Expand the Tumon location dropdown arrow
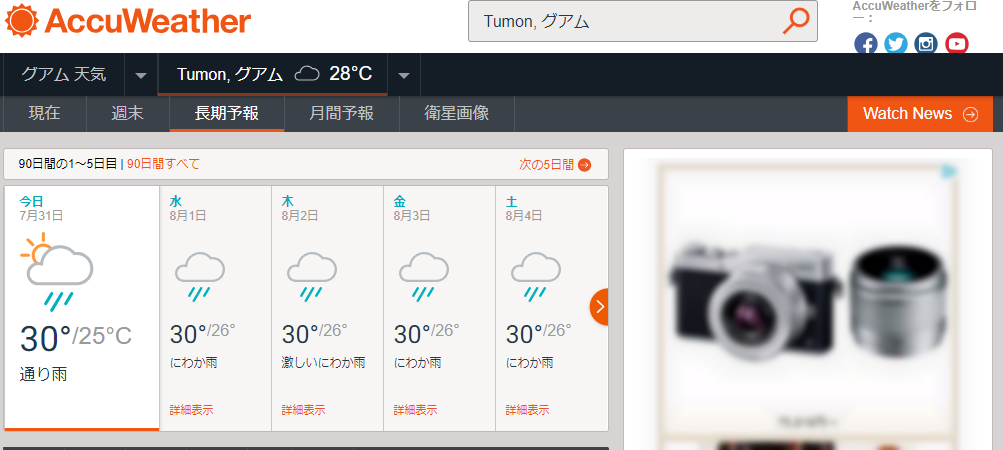1003x450 pixels. pyautogui.click(x=404, y=75)
